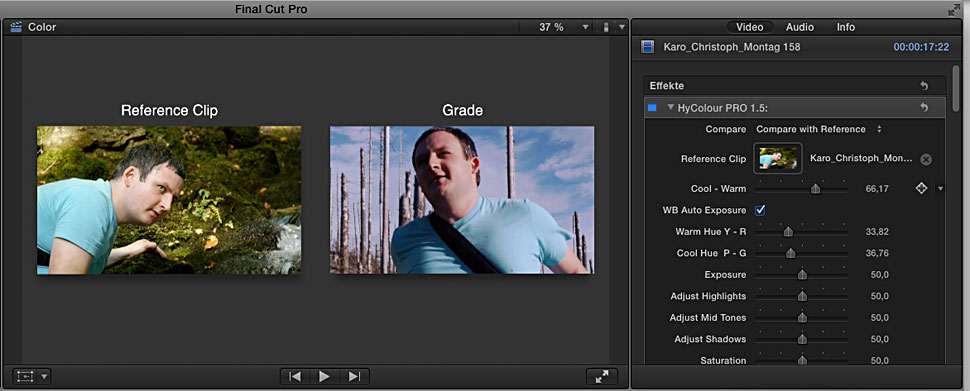Screen dimensions: 970x391
Task: Click the Cool - Warm value 66,17
Action: point(877,189)
